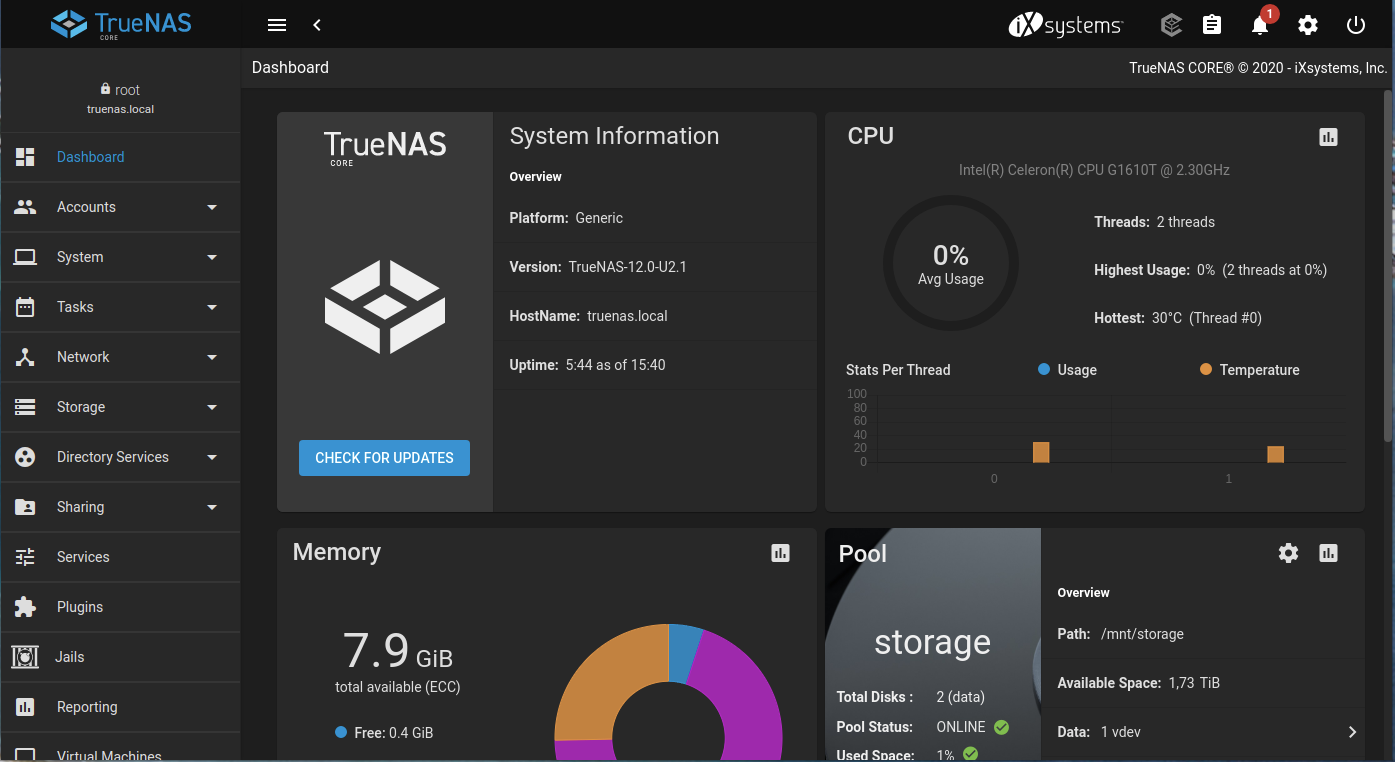
Task: Expand the Storage sidebar section
Action: pos(120,407)
